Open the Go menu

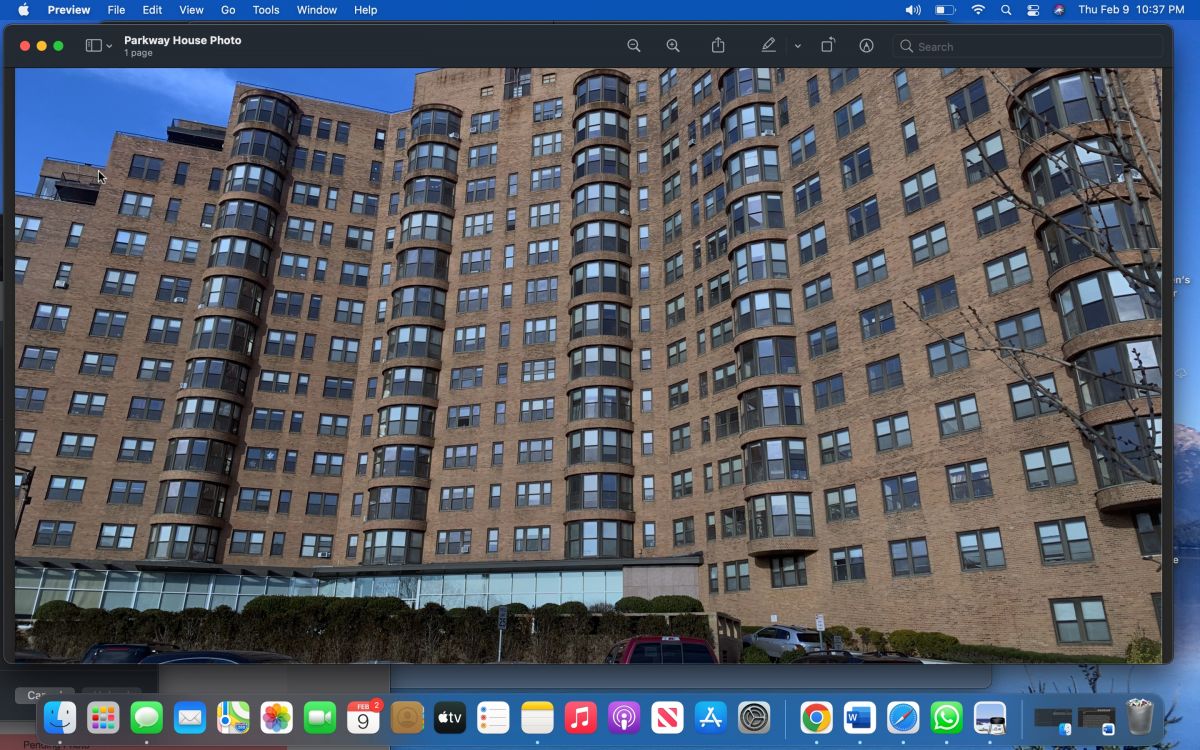click(x=228, y=10)
